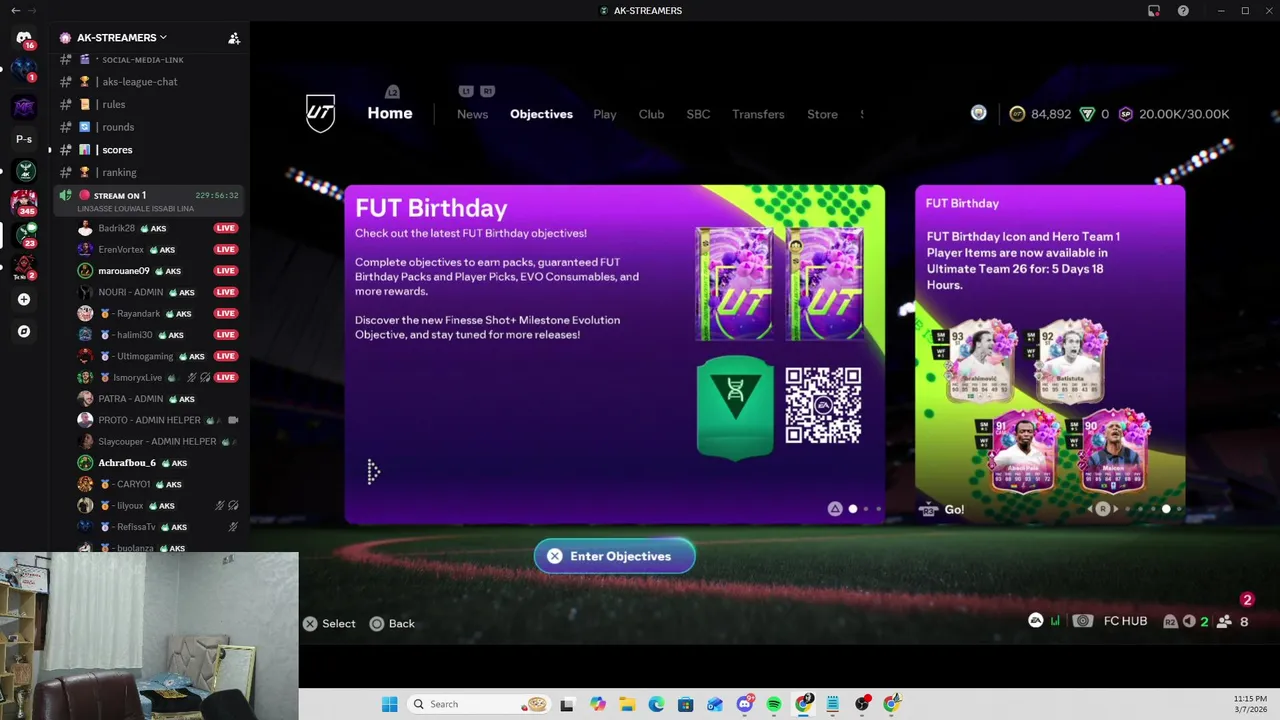Watch Badrik28's LIVE stream badge
1280x720 pixels.
[x=226, y=228]
